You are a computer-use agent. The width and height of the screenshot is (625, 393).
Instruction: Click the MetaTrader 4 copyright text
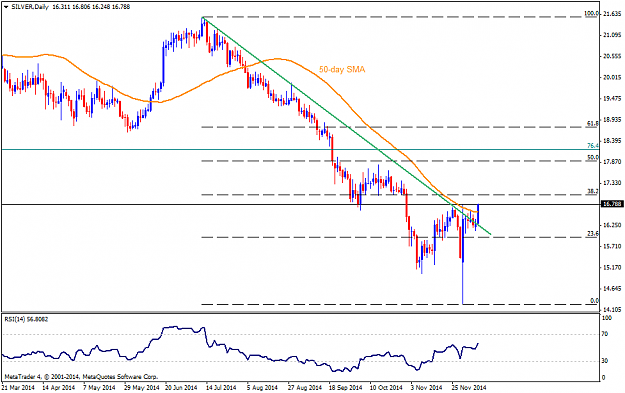[81, 377]
